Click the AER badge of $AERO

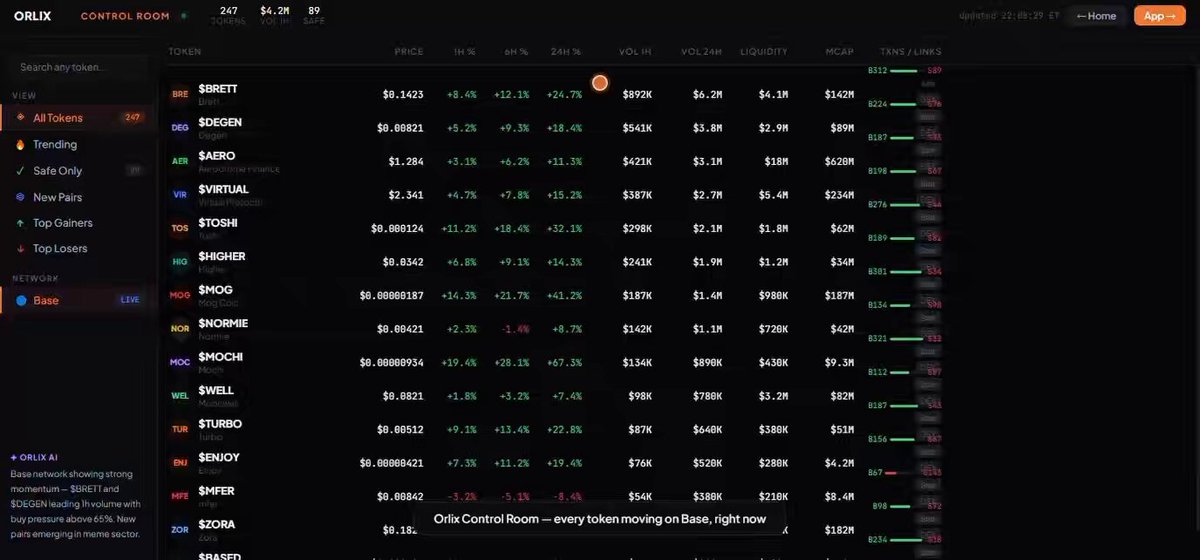[x=180, y=161]
